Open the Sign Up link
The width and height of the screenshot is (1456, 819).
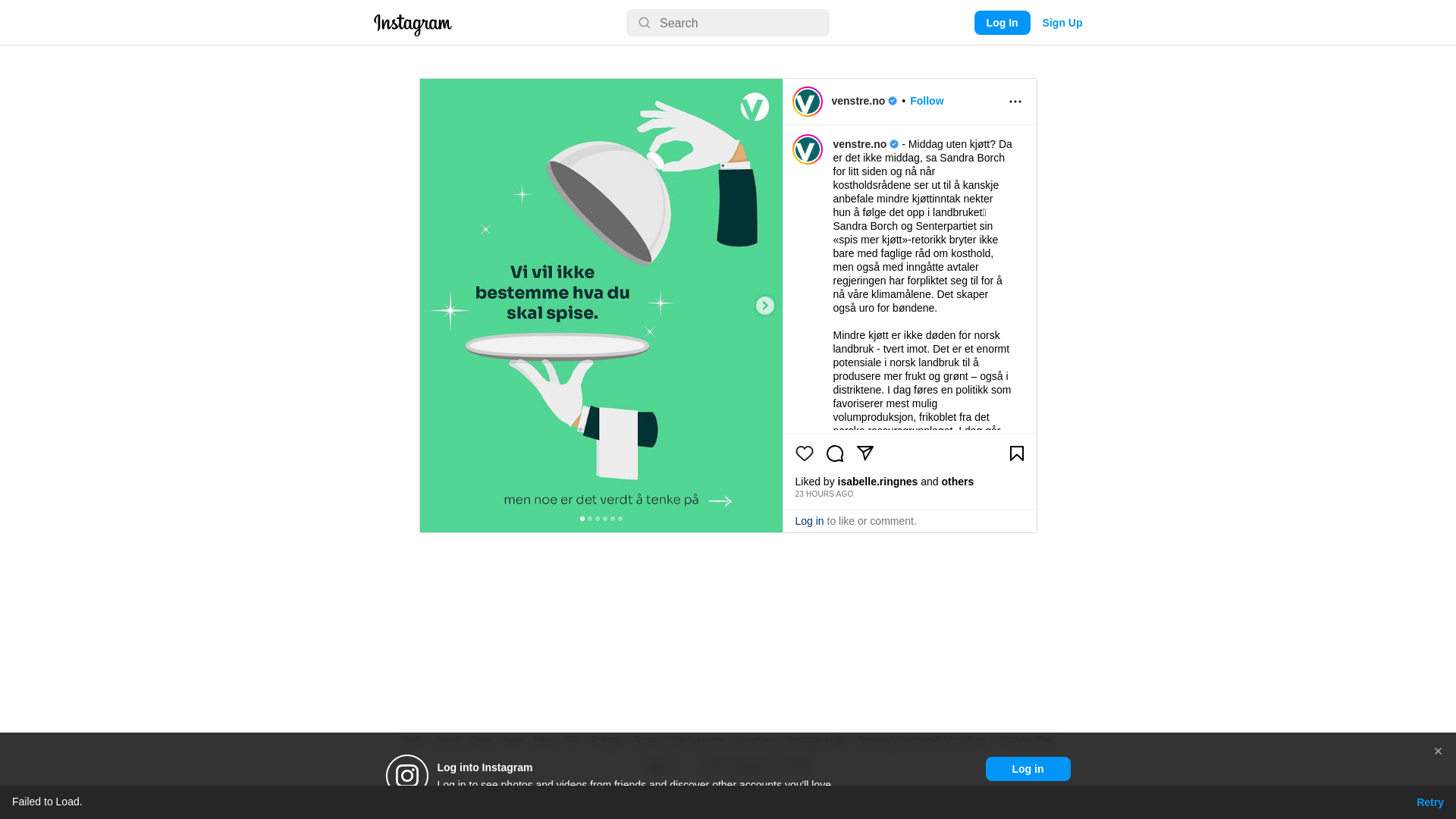tap(1062, 23)
